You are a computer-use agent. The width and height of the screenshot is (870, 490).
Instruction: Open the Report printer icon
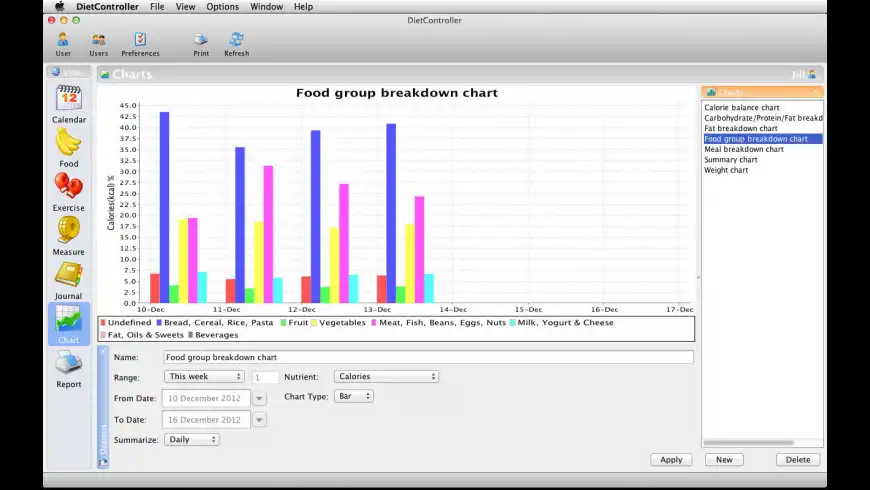tap(68, 364)
